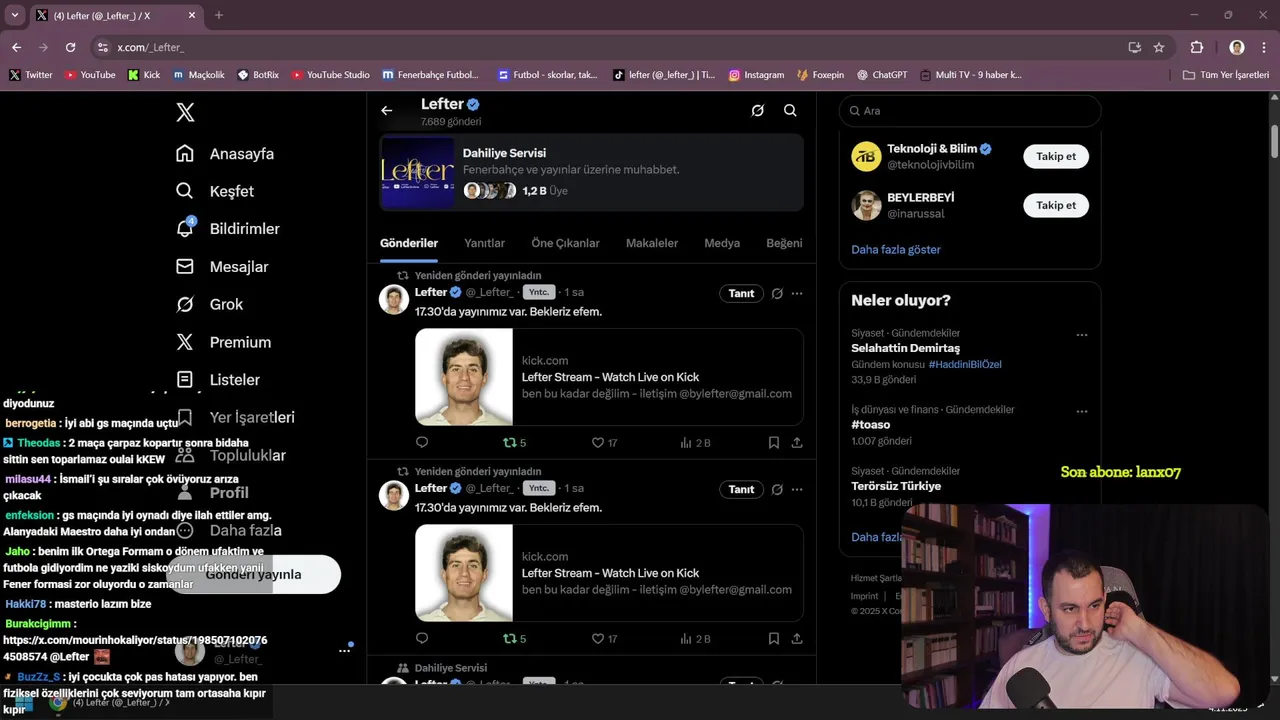Open ChatGPT bookmark

(881, 74)
